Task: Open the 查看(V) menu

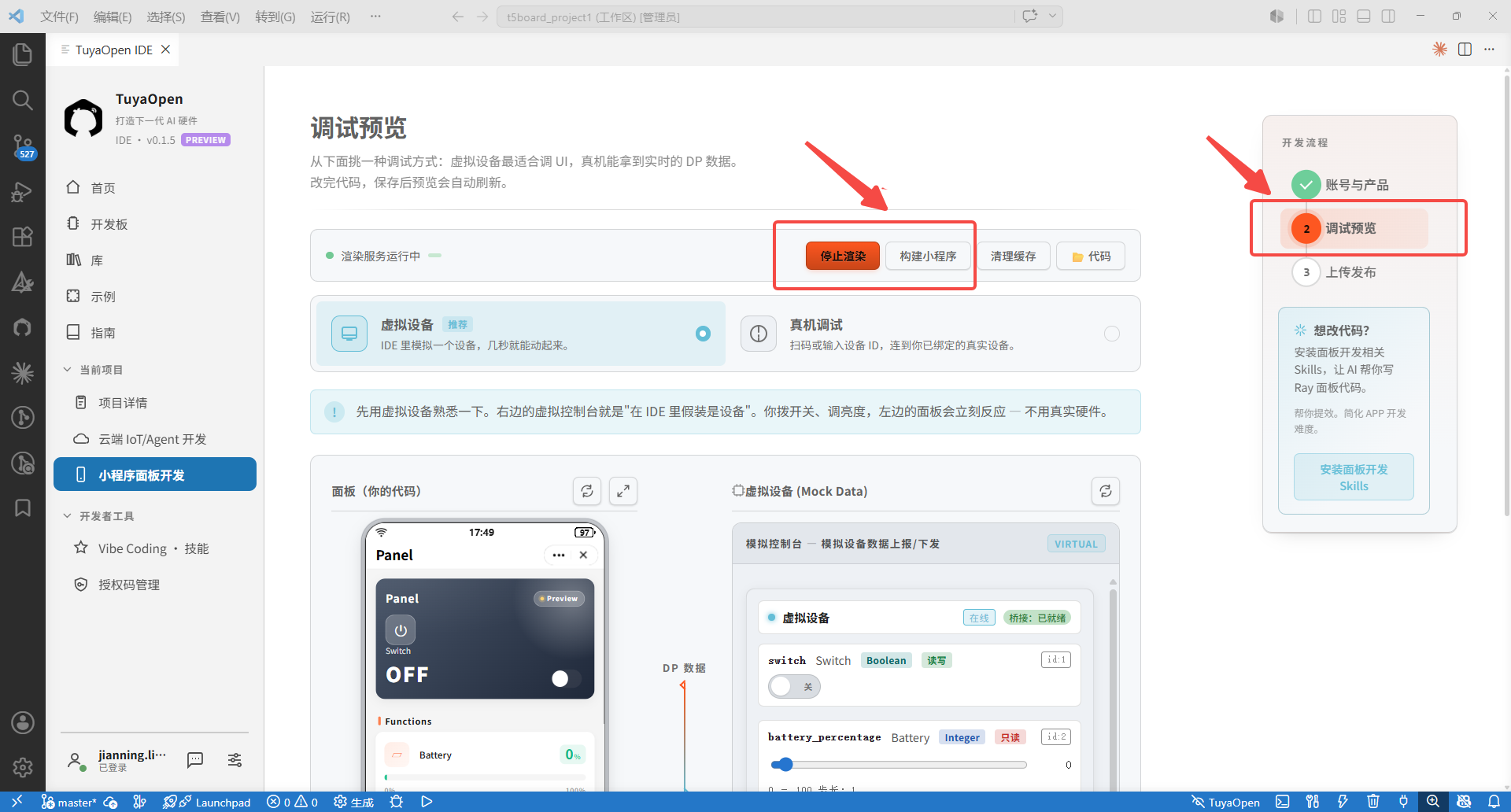Action: [220, 17]
